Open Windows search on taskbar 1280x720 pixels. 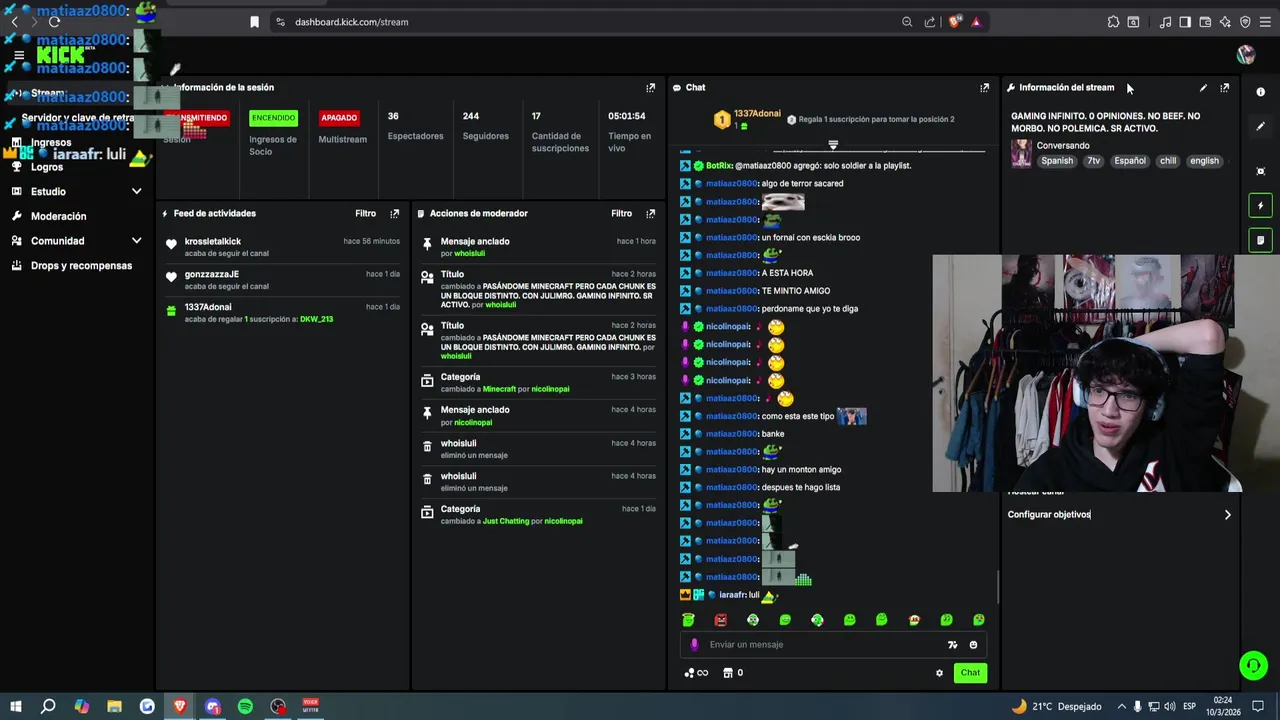[x=48, y=707]
